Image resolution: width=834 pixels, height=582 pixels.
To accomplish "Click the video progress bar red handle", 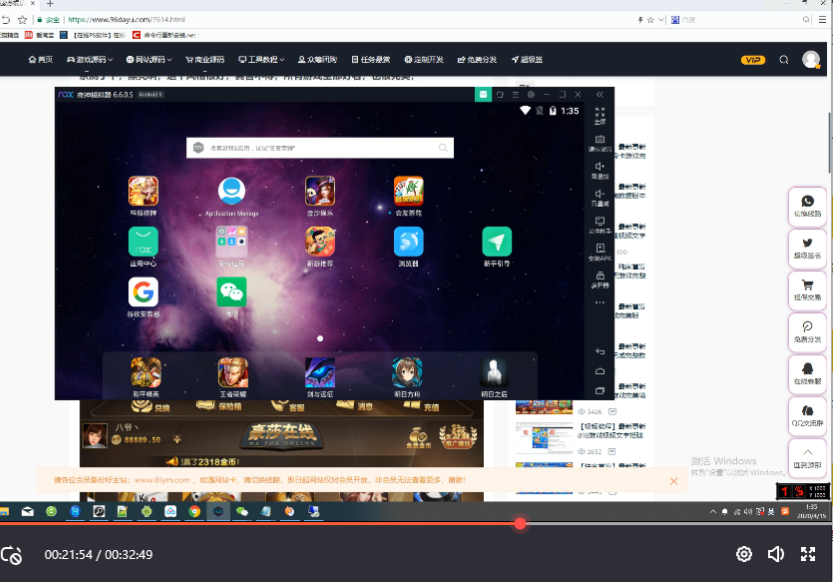I will pyautogui.click(x=520, y=523).
